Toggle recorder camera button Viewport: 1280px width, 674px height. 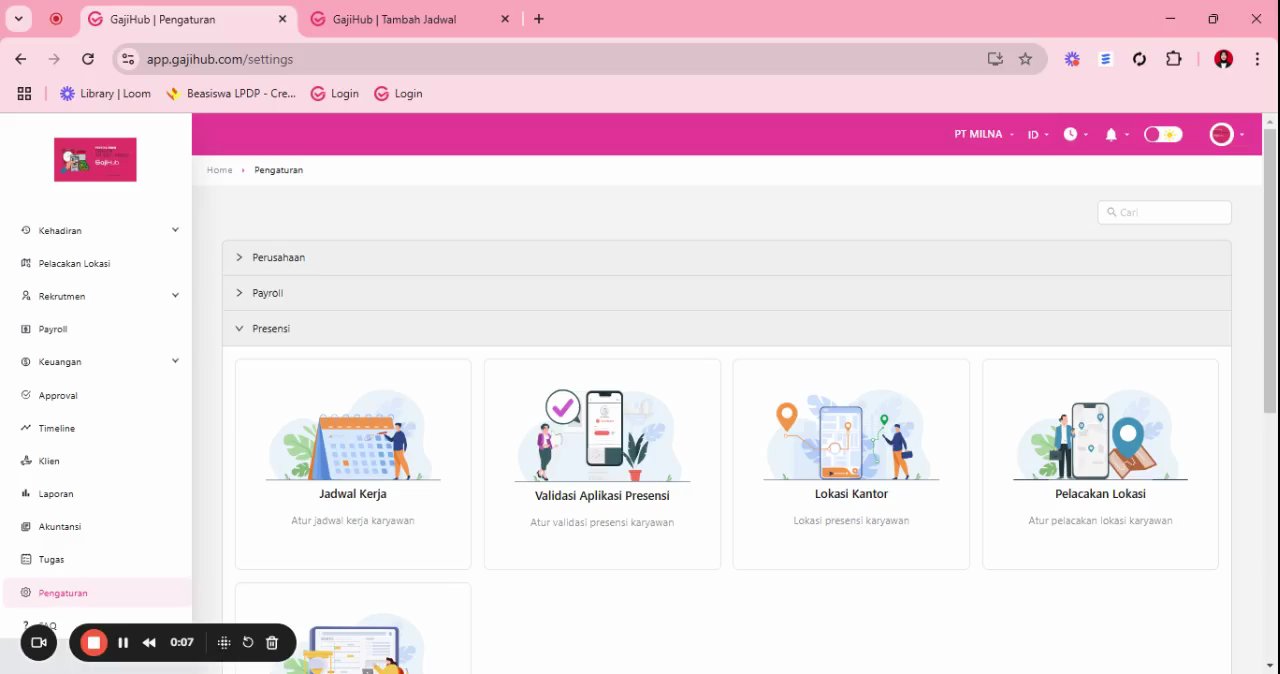(39, 643)
